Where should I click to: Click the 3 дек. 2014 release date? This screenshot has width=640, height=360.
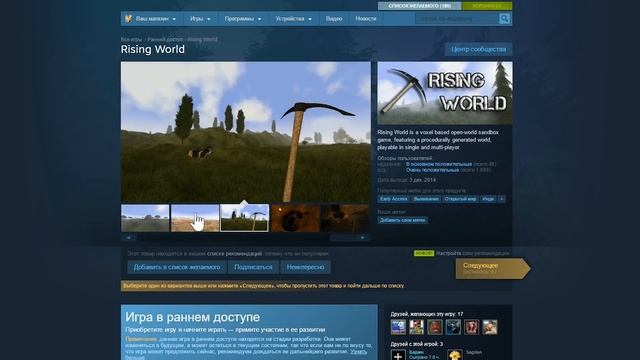pos(422,180)
